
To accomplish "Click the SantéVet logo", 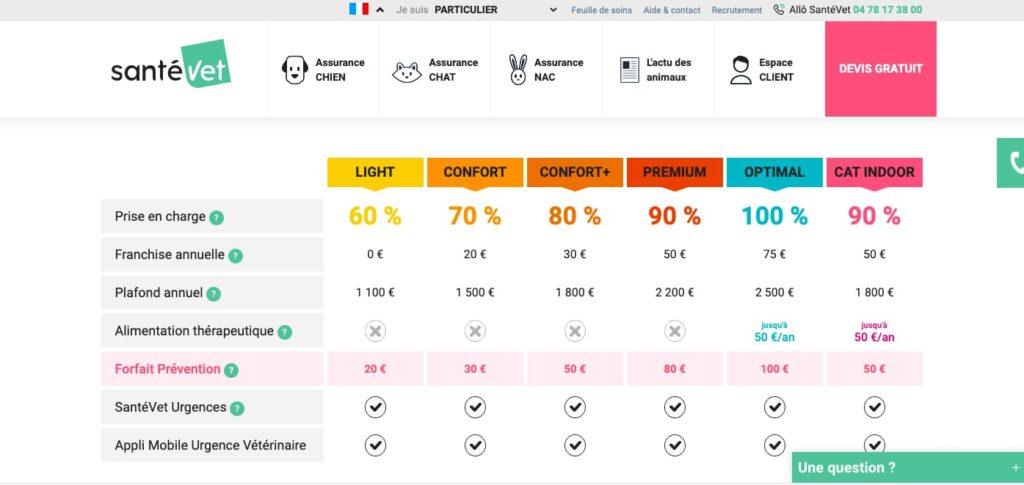I will point(171,65).
